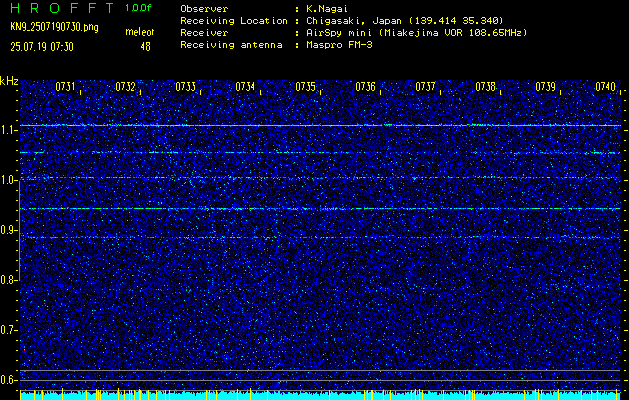
Task: Click the Chigasaki, Japan location value
Action: pyautogui.click(x=404, y=21)
